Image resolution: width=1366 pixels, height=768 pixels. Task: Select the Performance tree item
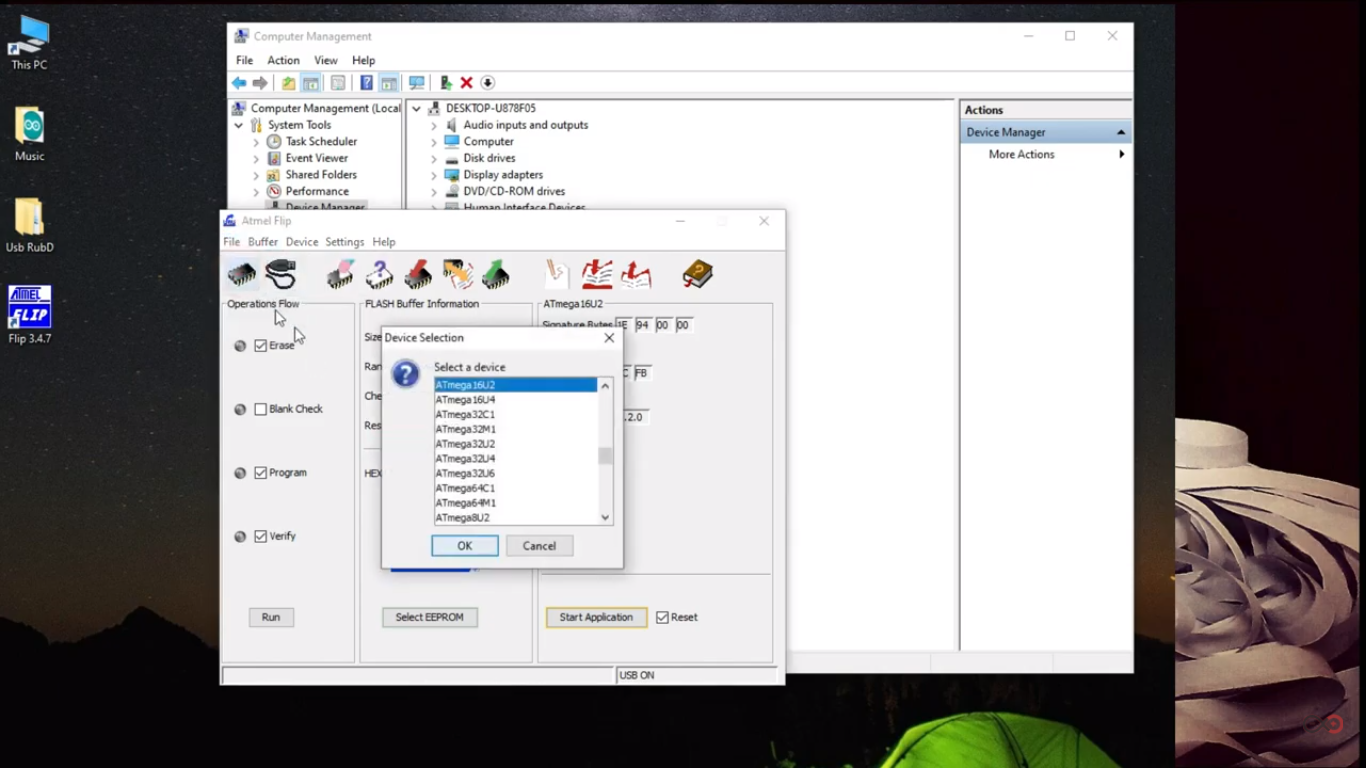point(317,192)
